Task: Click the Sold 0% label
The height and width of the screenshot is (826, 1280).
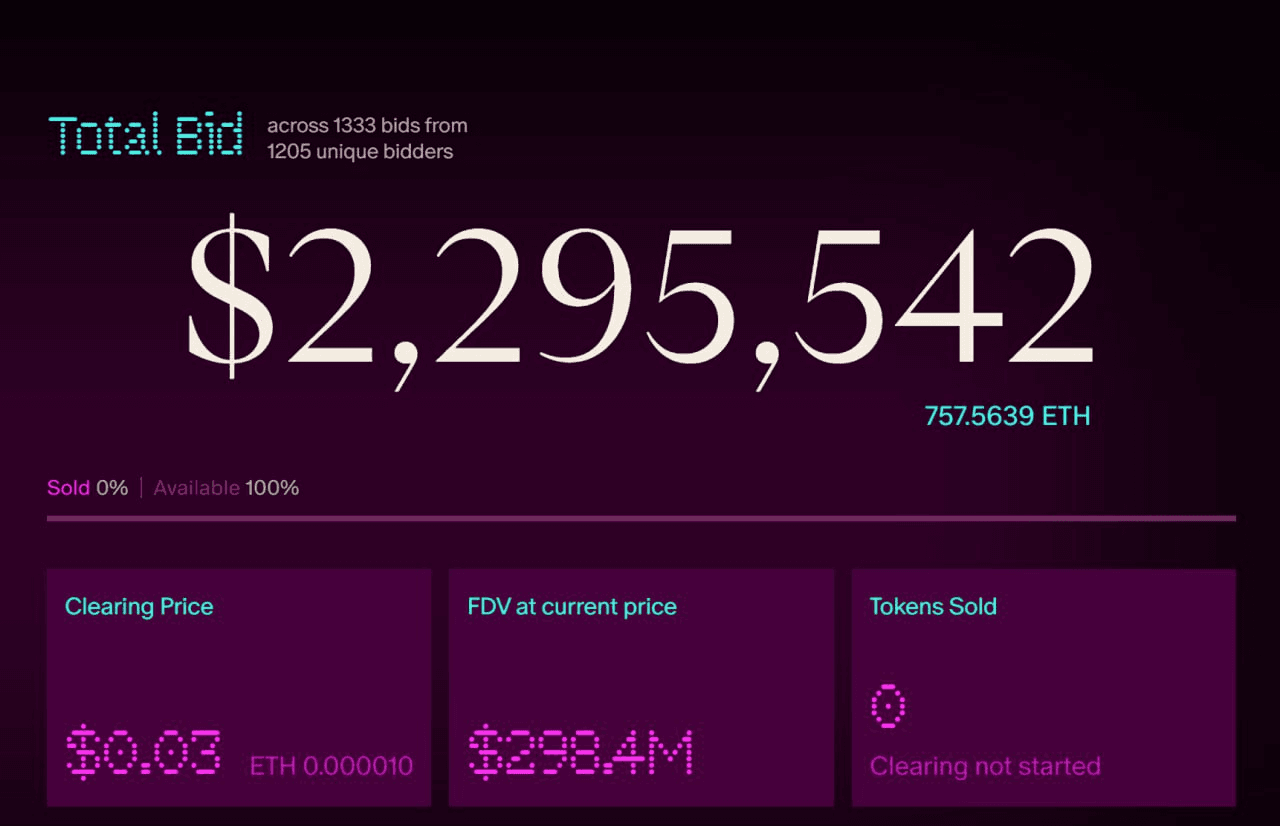Action: pyautogui.click(x=88, y=488)
